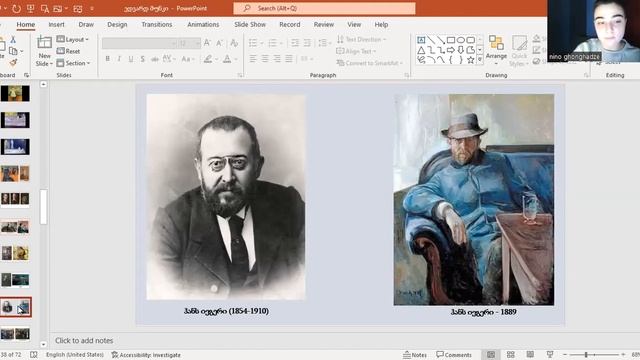Open the Change Case dropdown
The image size is (640, 360).
187,59
